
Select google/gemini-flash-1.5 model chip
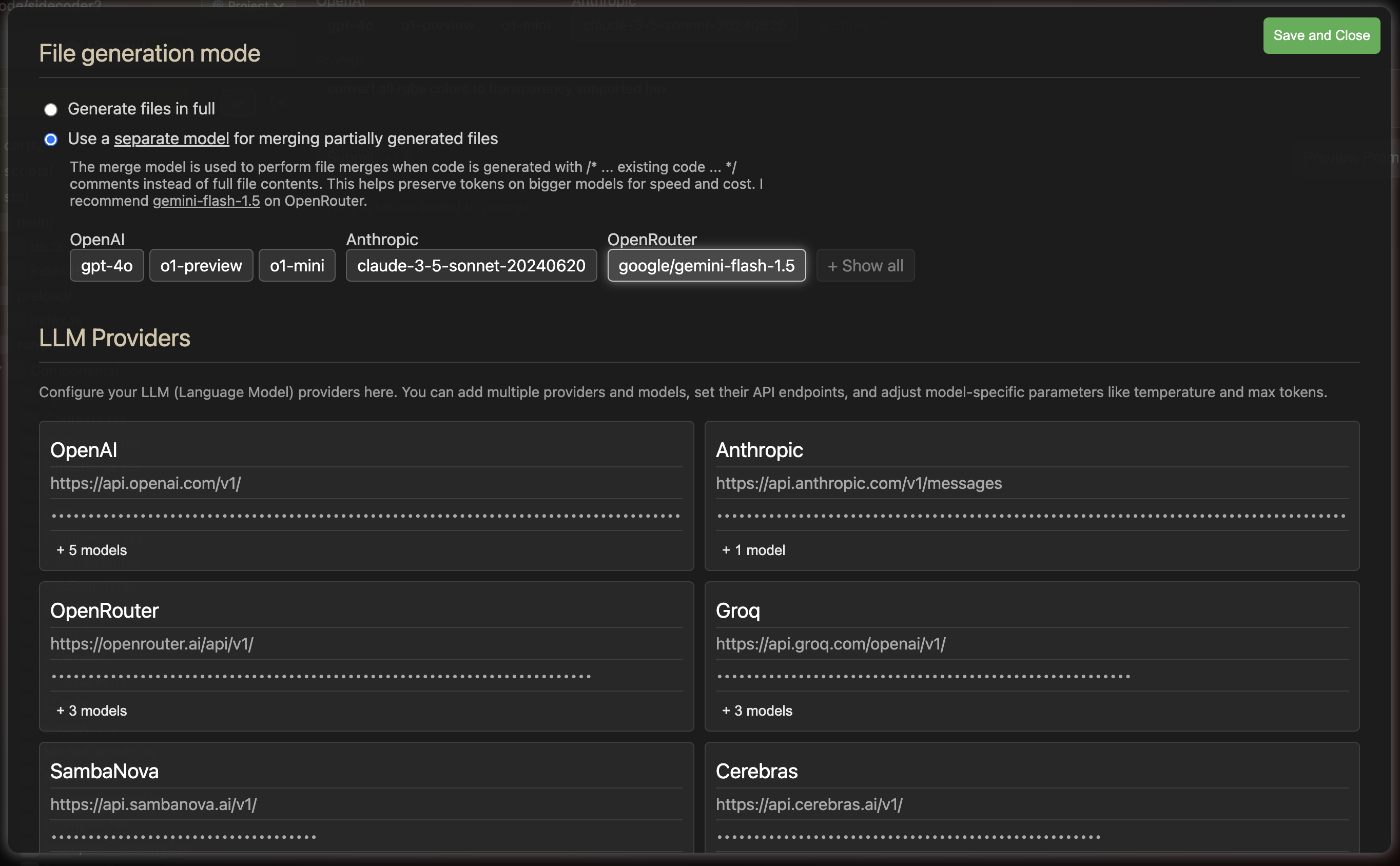point(706,266)
